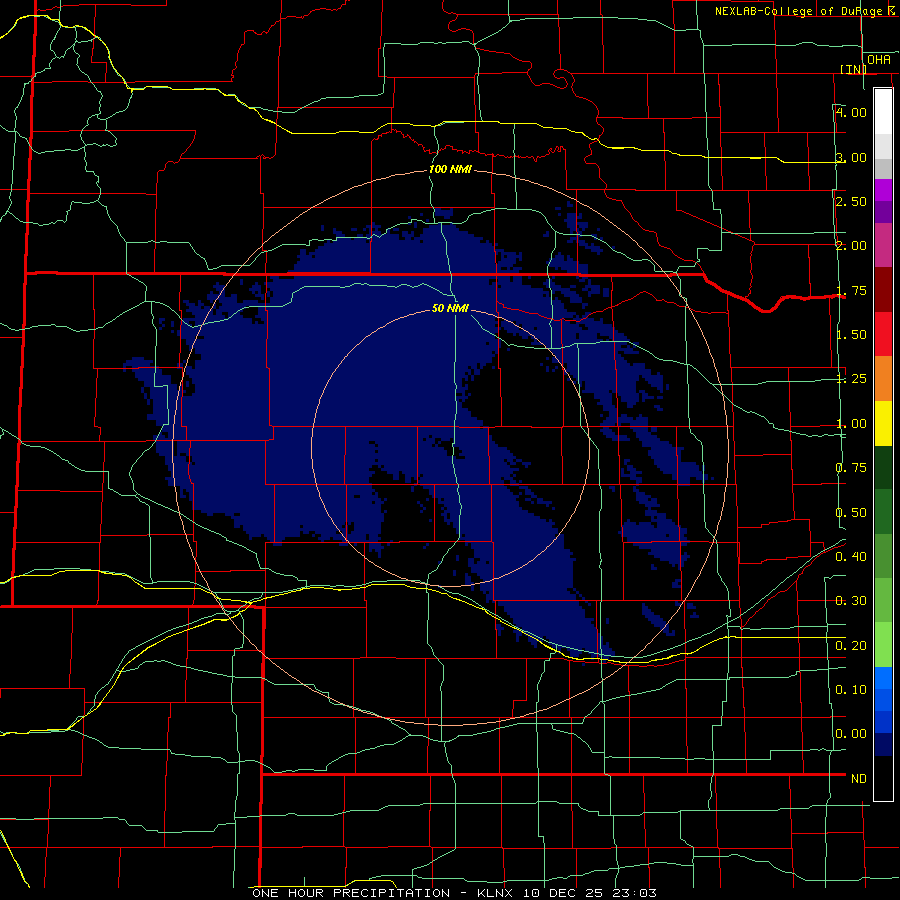Pick the pink-magenta 2.00 legend swatch

tap(883, 245)
